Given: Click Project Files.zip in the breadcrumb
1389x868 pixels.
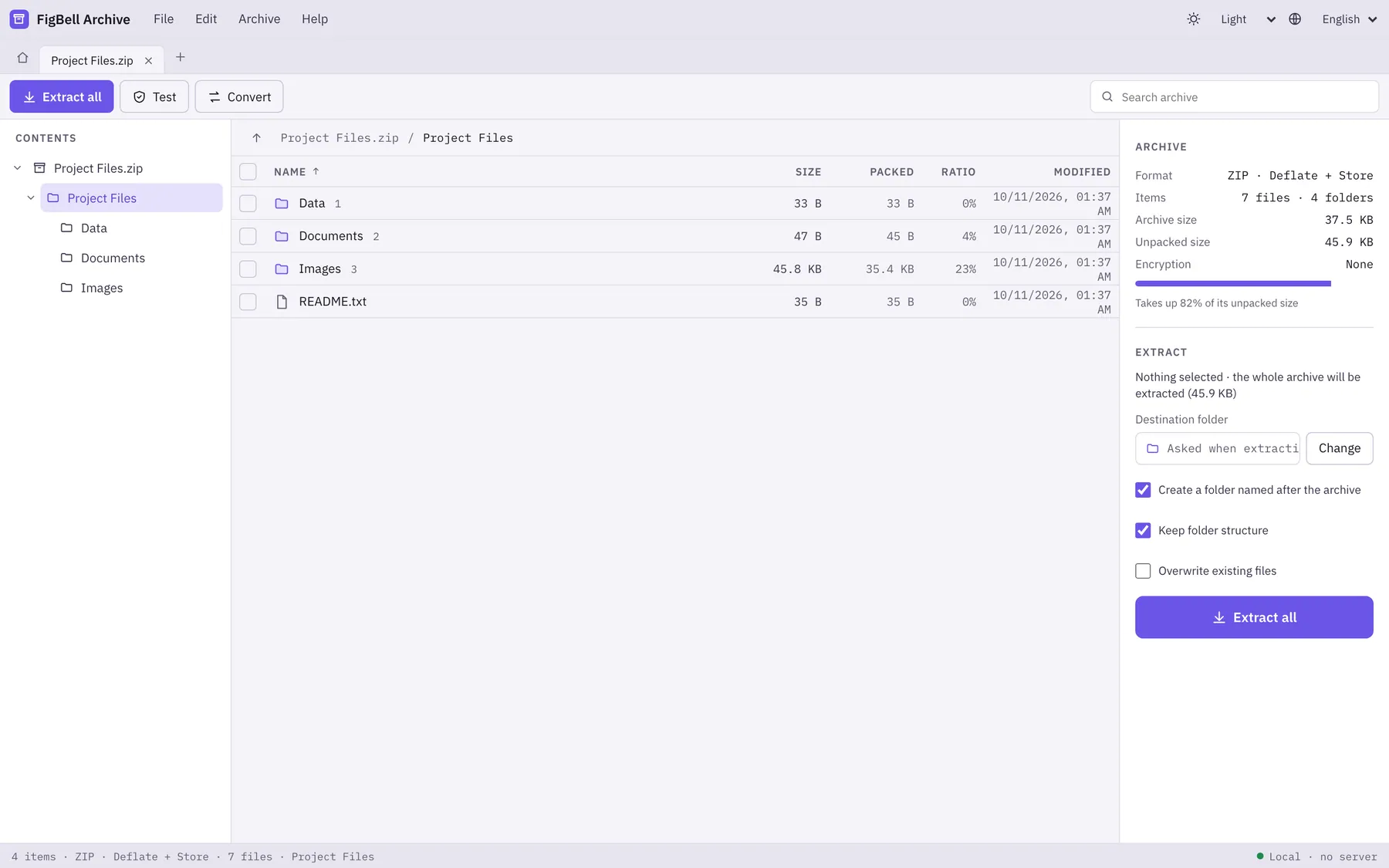Looking at the screenshot, I should point(340,138).
